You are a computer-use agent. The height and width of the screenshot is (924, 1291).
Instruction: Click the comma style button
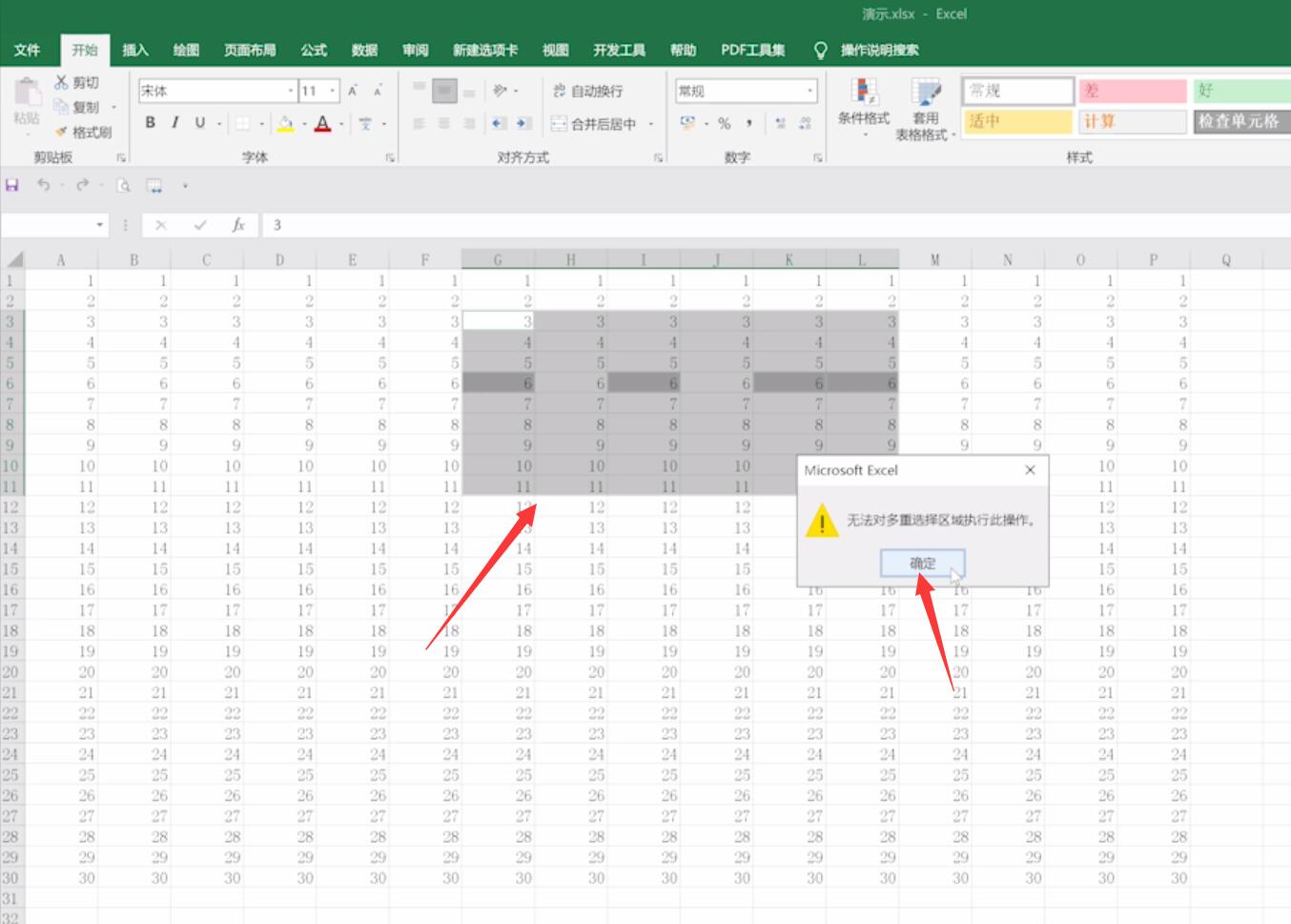749,123
